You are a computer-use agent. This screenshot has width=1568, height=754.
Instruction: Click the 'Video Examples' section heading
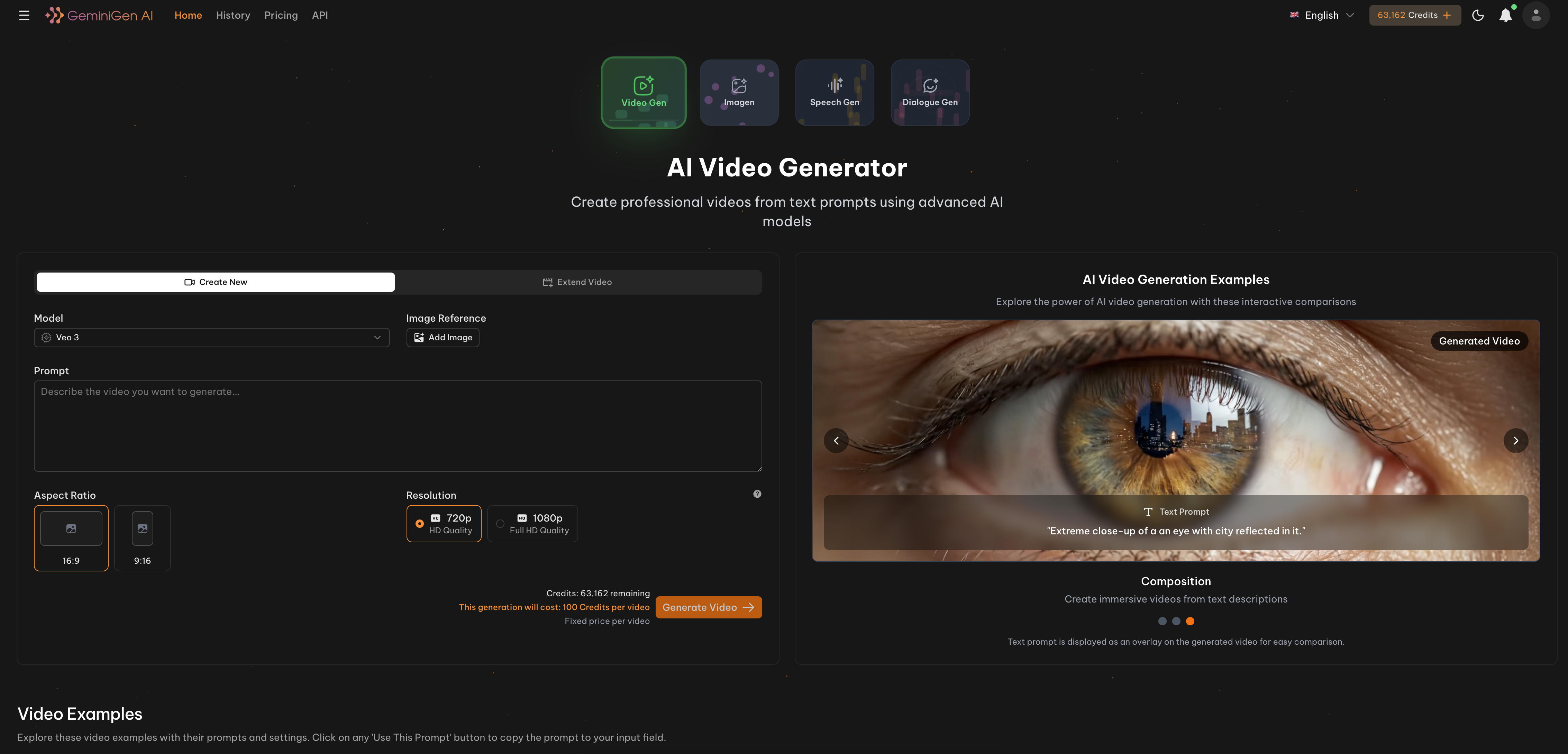80,714
